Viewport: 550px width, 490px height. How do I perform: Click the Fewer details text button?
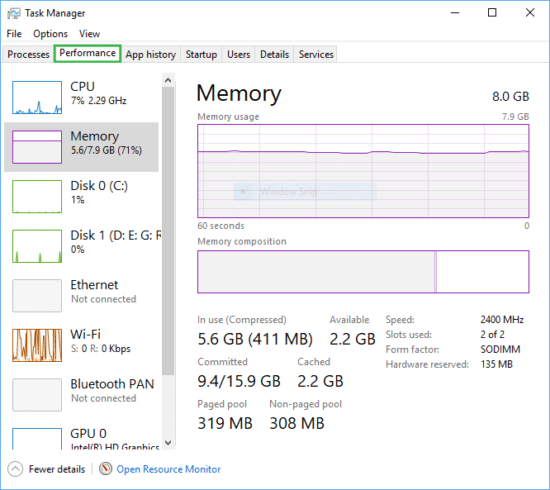pyautogui.click(x=57, y=469)
